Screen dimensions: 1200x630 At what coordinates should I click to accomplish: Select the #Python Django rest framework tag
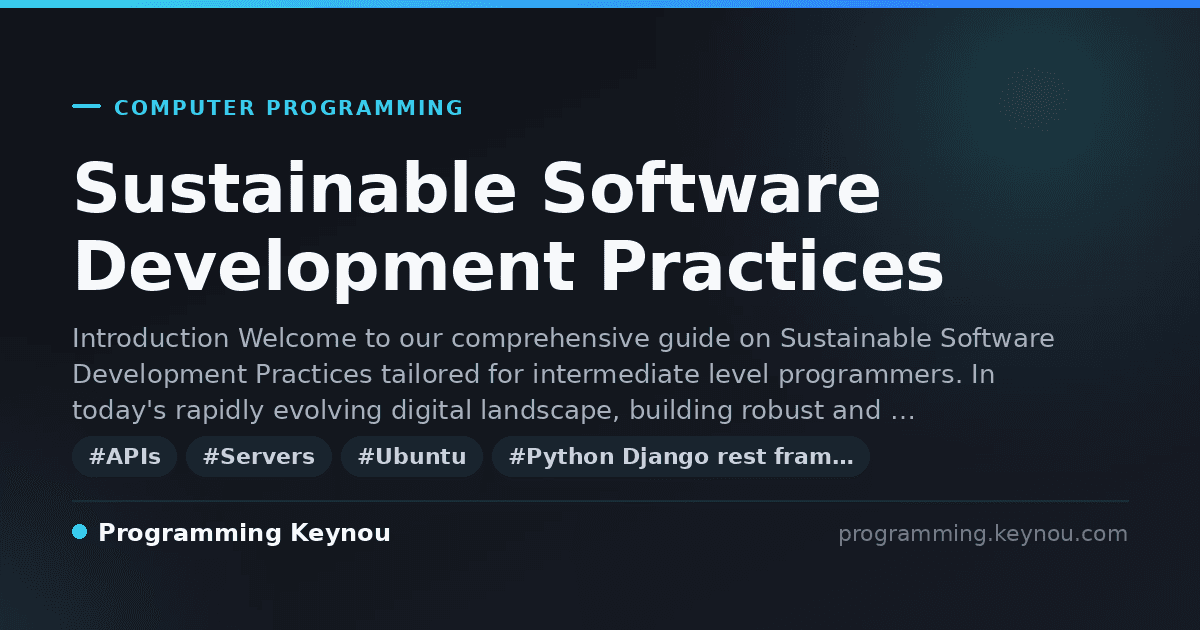coord(681,457)
